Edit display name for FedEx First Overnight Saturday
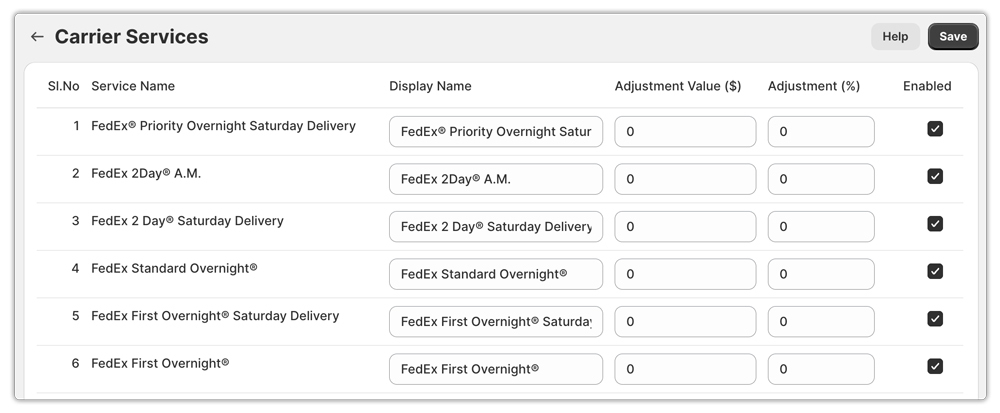The width and height of the screenshot is (1000, 413). click(496, 322)
